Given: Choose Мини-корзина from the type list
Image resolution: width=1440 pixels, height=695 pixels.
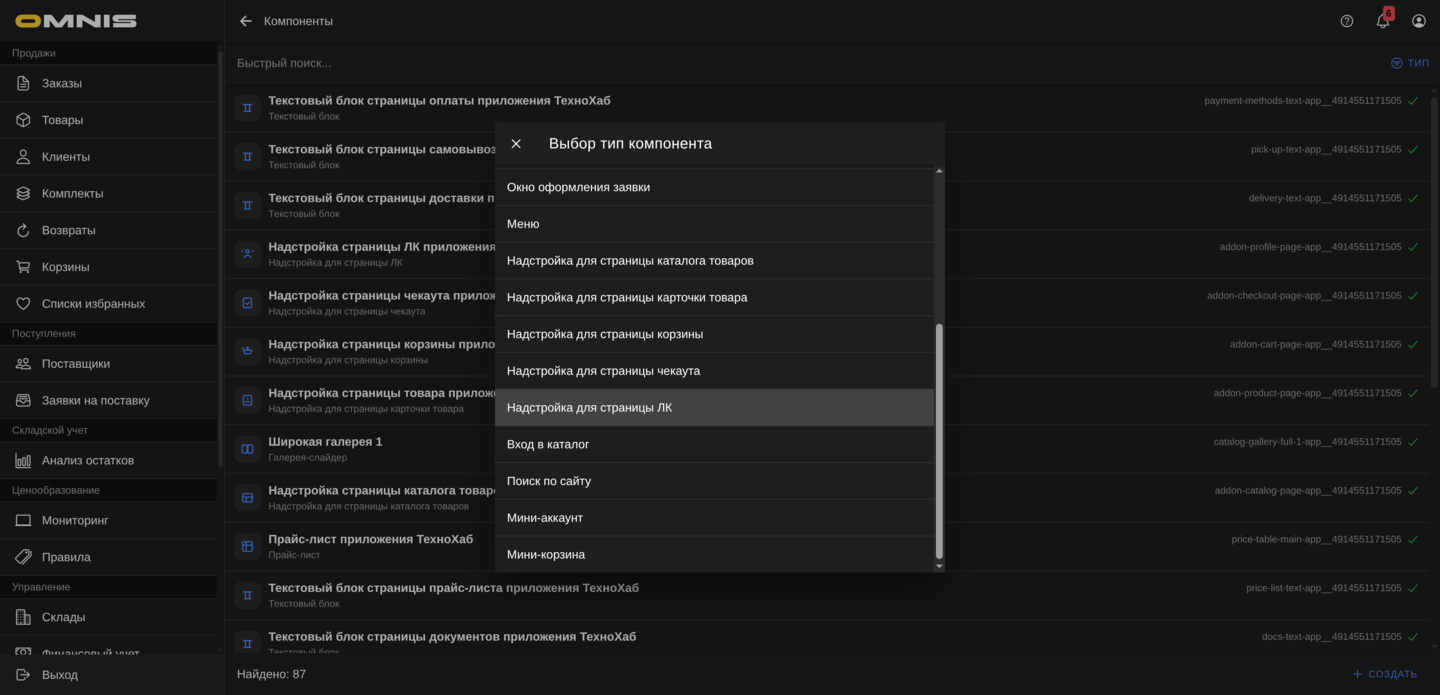Looking at the screenshot, I should [714, 555].
